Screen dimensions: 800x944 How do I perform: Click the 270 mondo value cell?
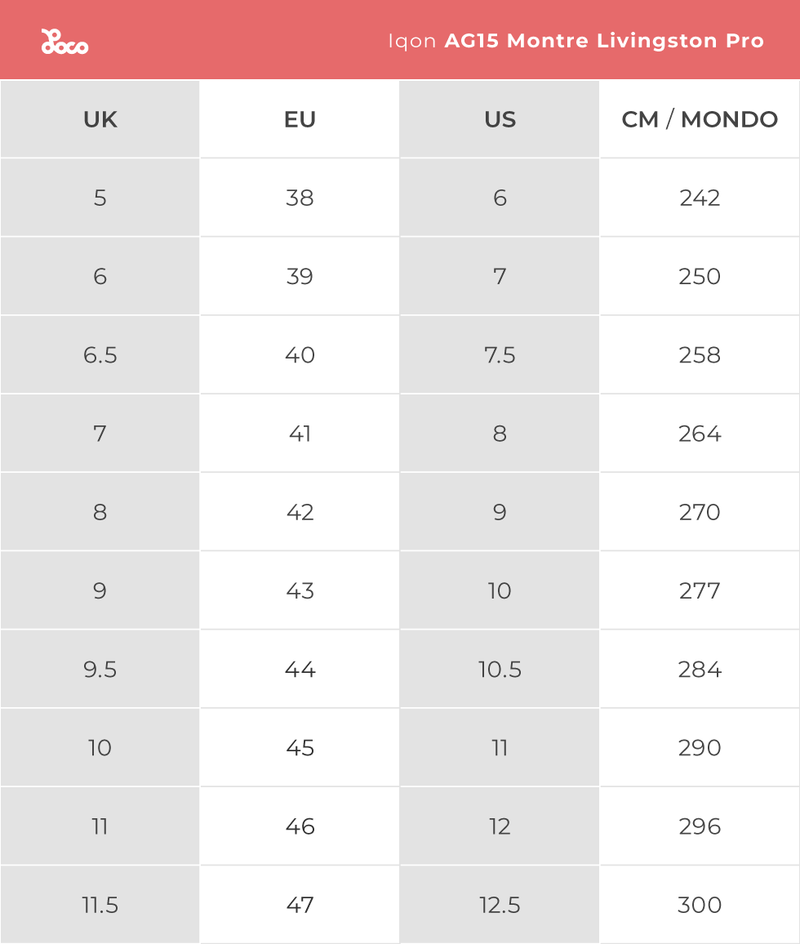(700, 512)
